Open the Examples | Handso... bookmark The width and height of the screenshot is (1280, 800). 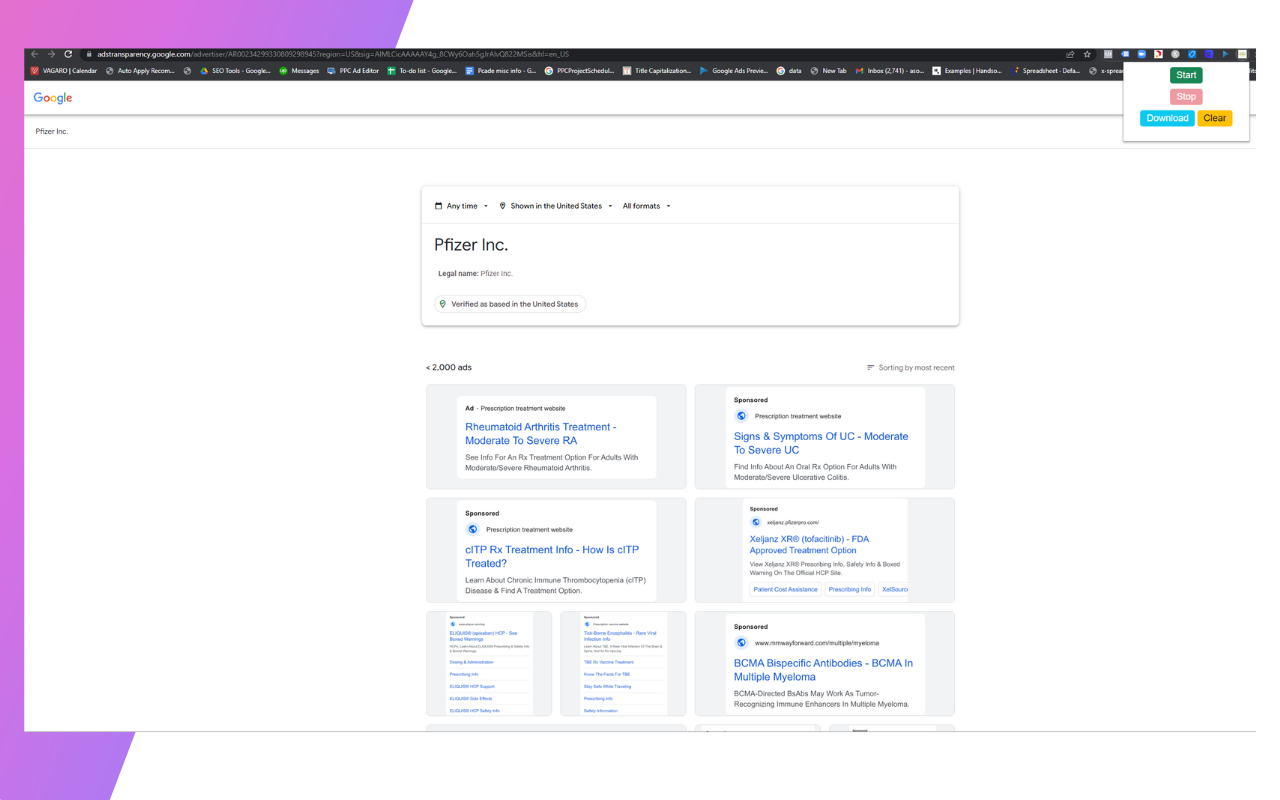coord(968,71)
